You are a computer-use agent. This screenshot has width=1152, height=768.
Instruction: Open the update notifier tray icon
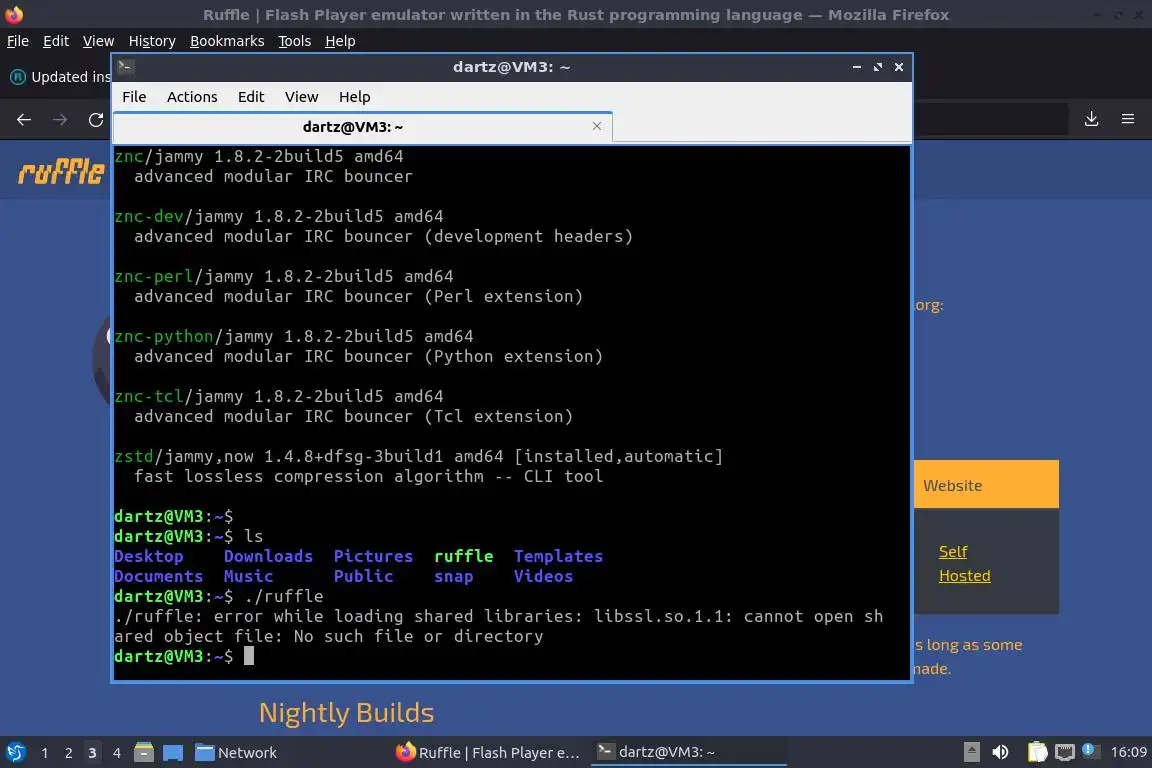(x=1090, y=751)
